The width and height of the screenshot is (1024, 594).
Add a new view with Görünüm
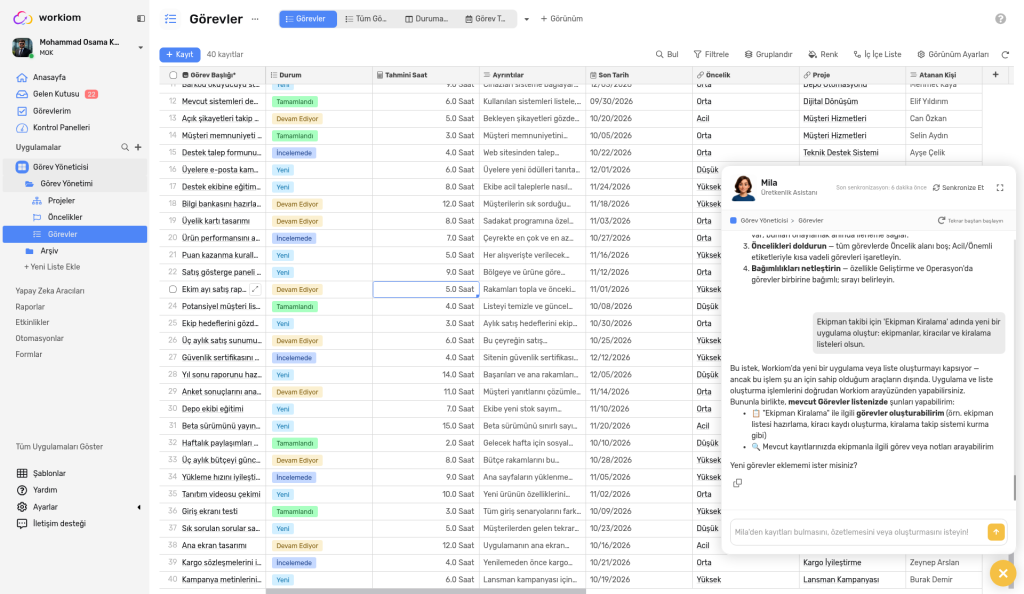click(x=562, y=19)
